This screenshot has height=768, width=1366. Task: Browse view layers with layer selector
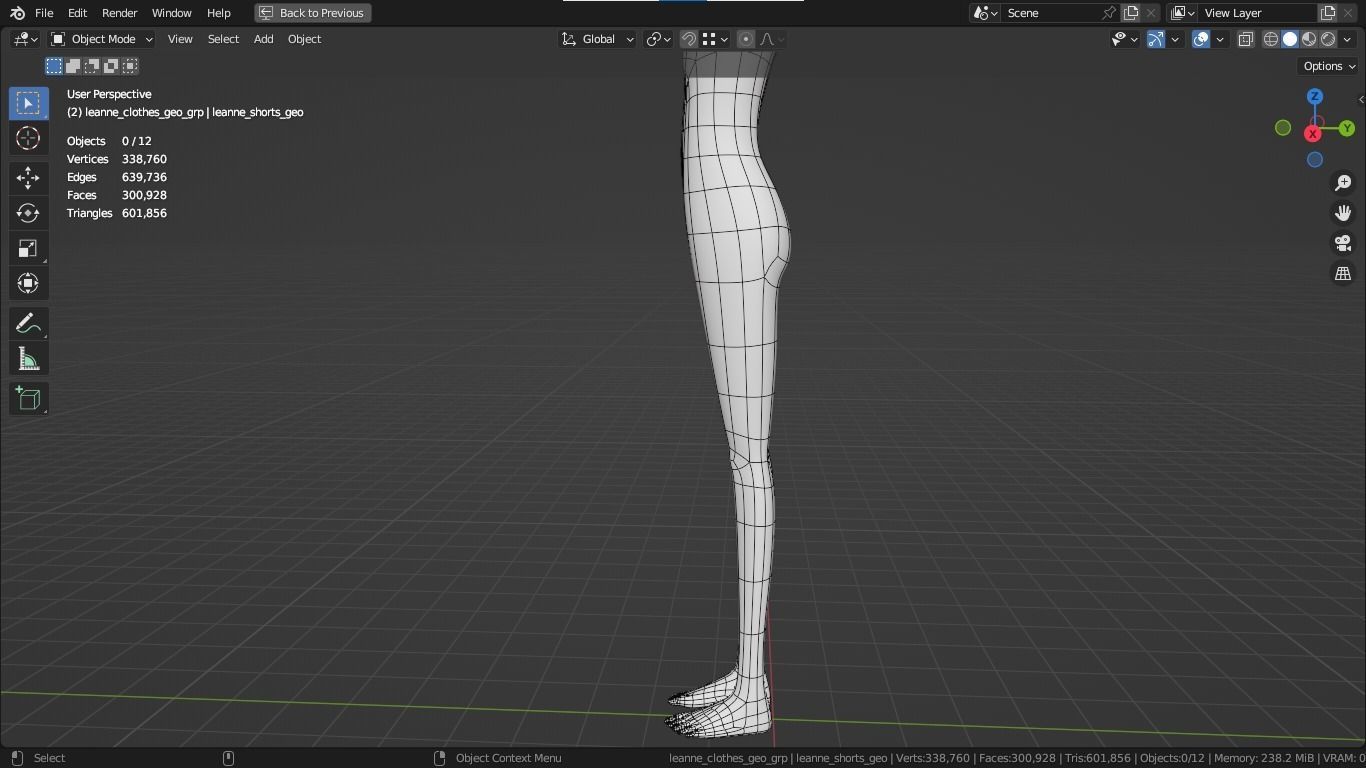[1182, 13]
